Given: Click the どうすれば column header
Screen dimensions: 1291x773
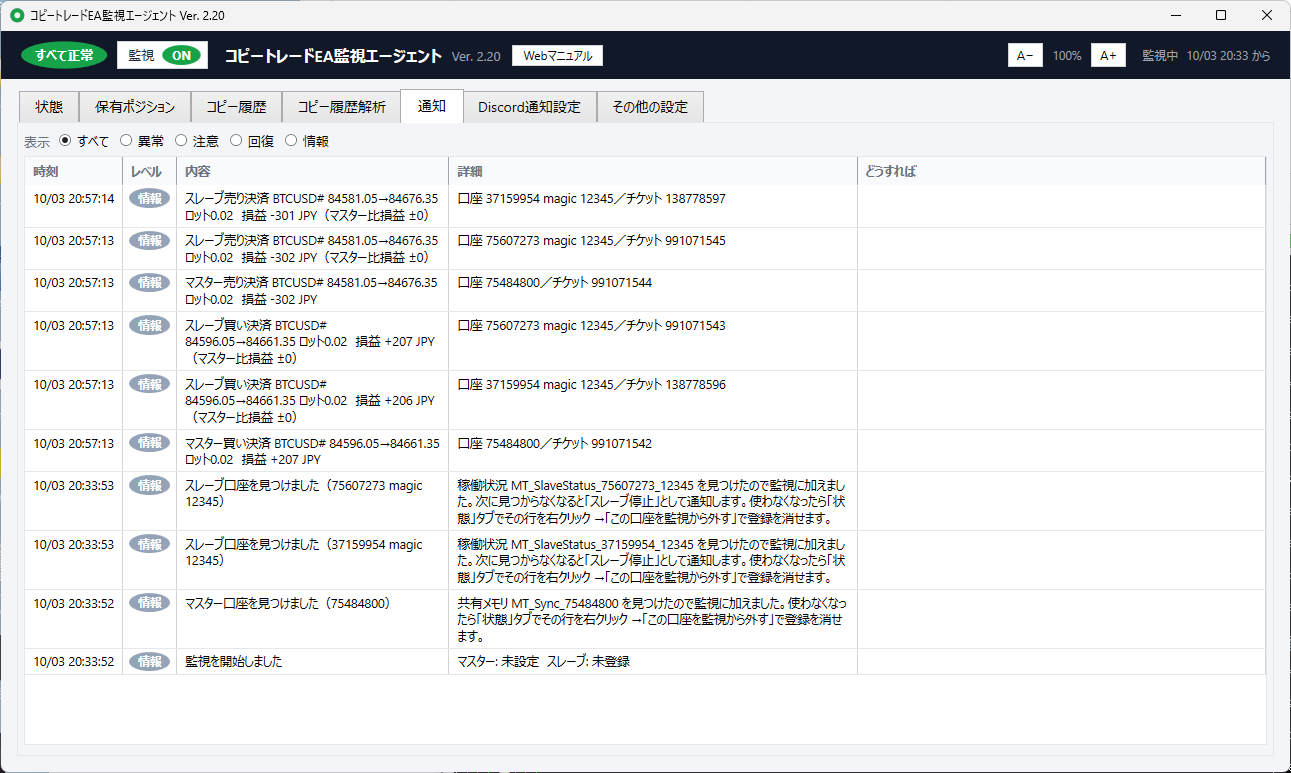Looking at the screenshot, I should point(1061,172).
